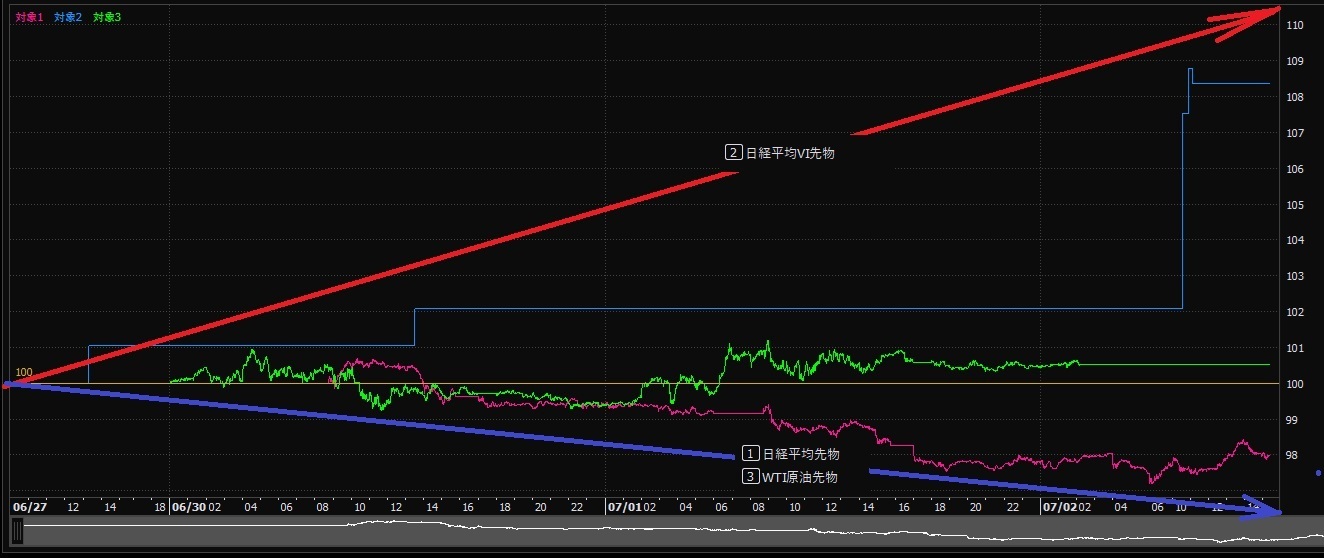The image size is (1324, 558).
Task: Click the numbered box 2 beside 日経平均VI先物
Action: click(733, 153)
